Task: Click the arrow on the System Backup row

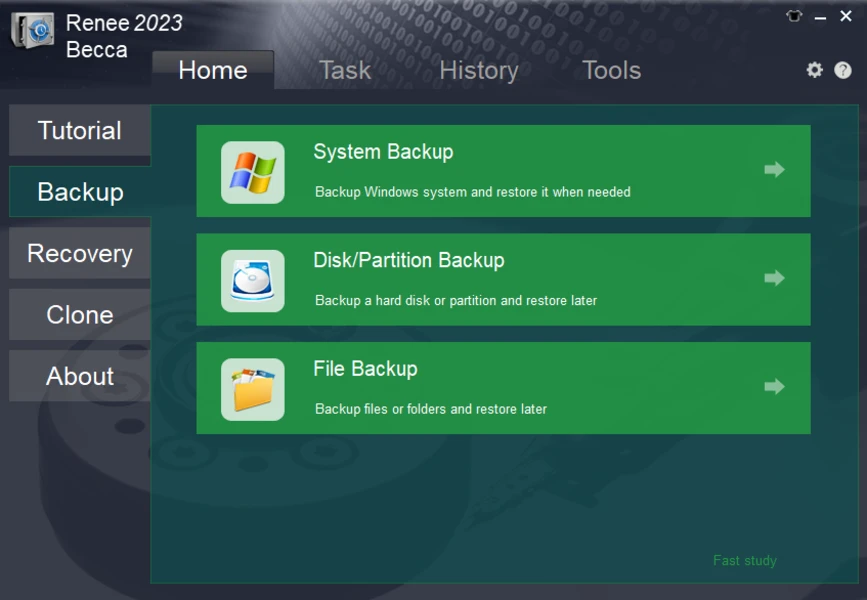Action: [x=774, y=169]
